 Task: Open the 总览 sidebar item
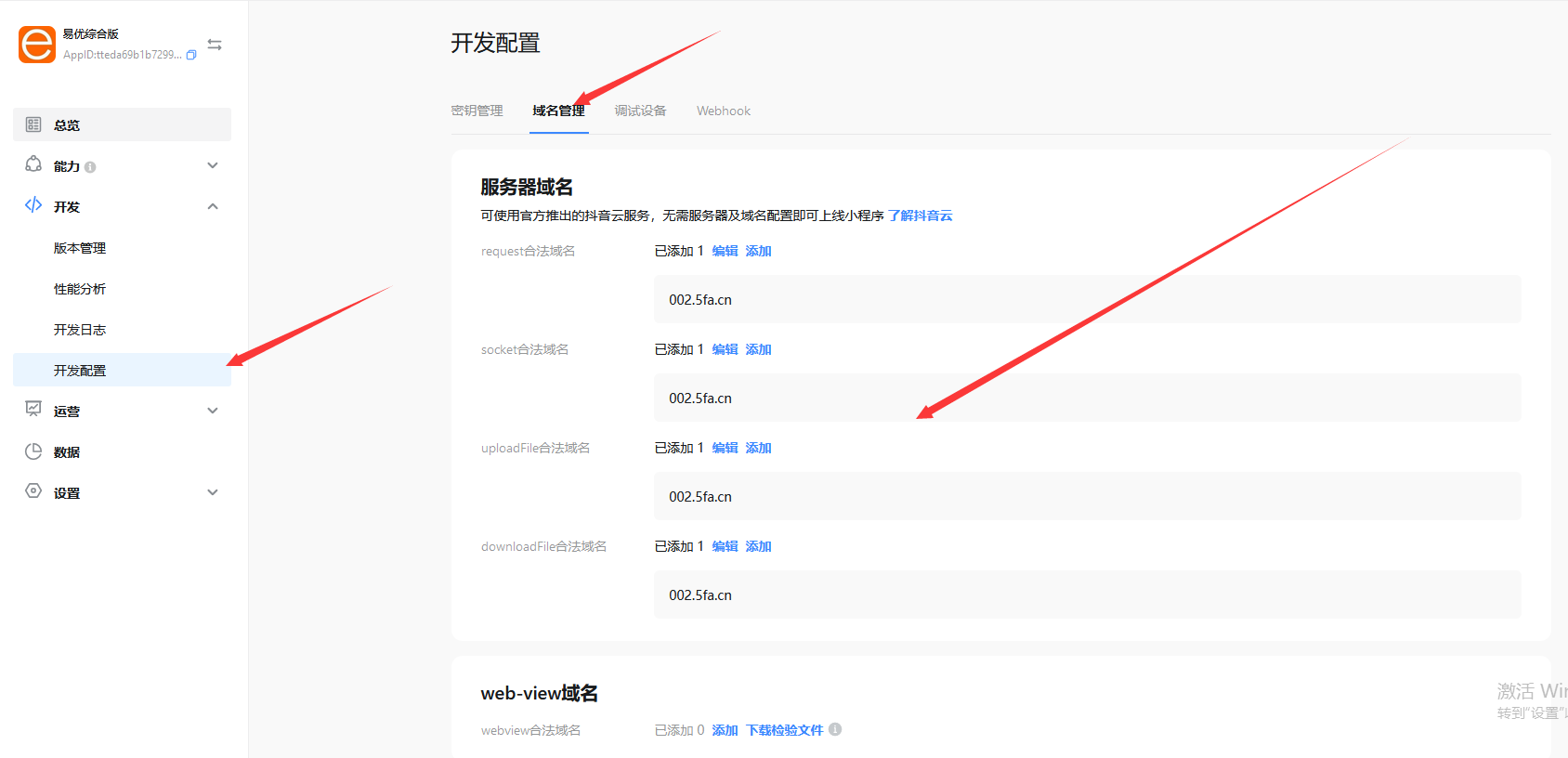click(x=122, y=124)
